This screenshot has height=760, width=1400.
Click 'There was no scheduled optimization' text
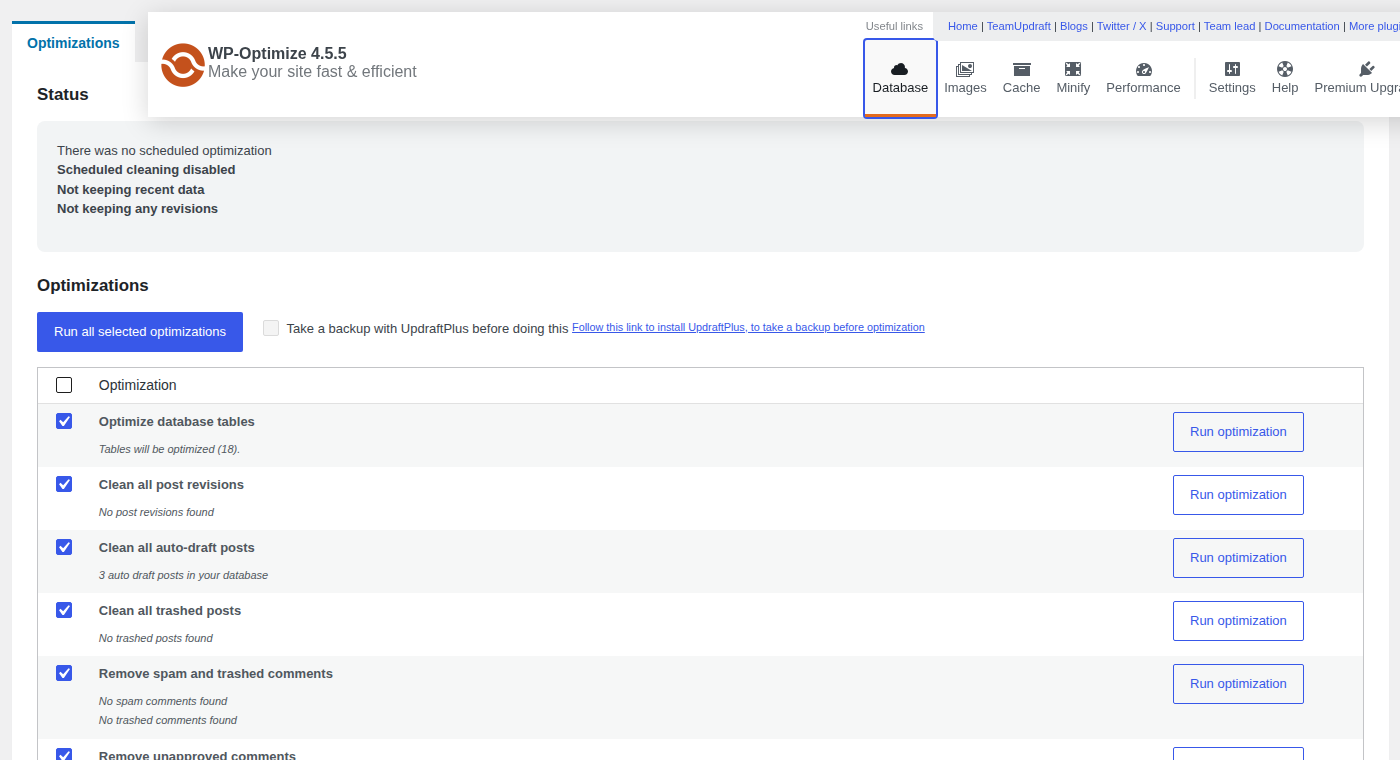click(164, 151)
